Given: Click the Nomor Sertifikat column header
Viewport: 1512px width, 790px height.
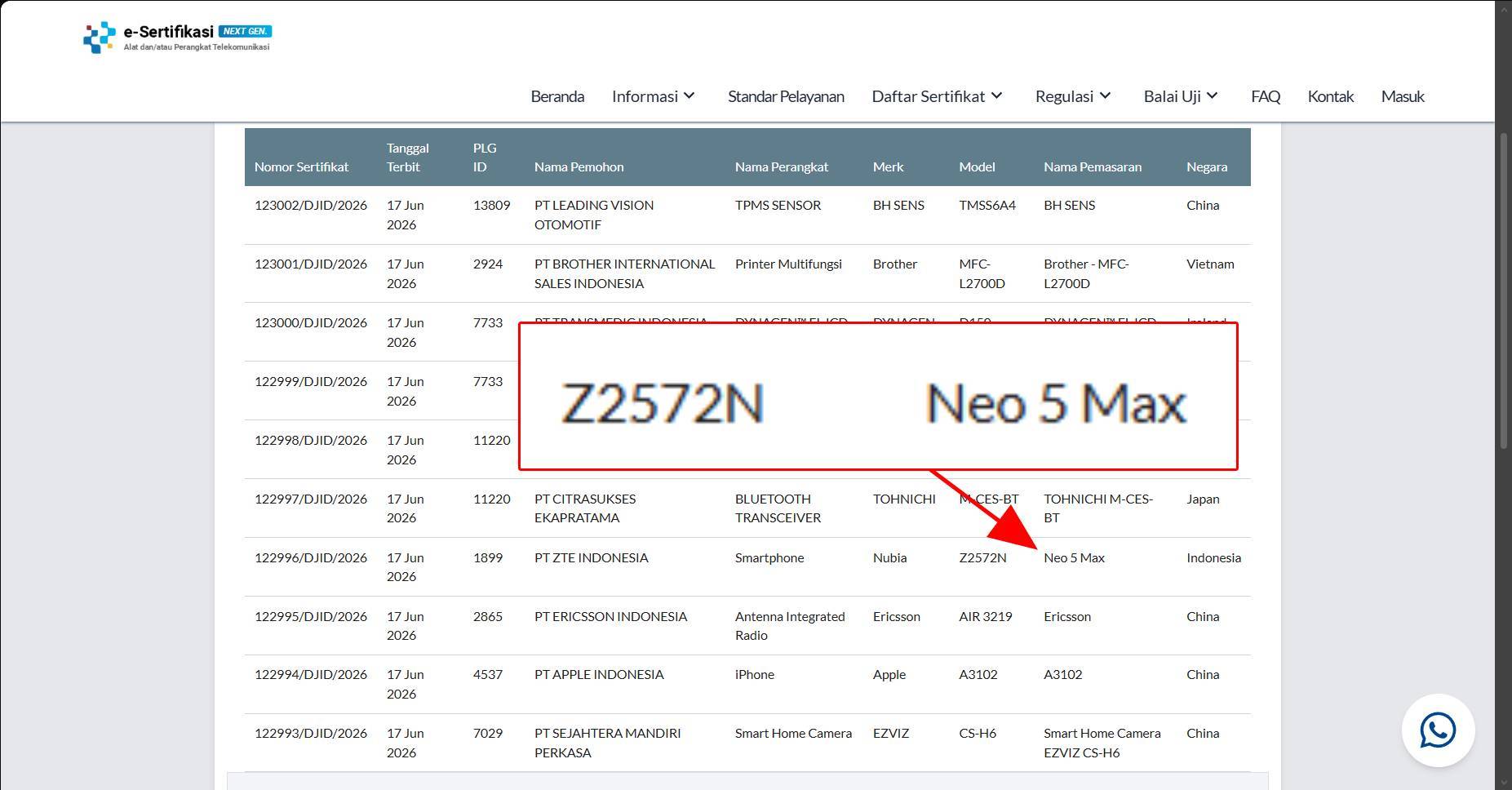Looking at the screenshot, I should point(301,166).
